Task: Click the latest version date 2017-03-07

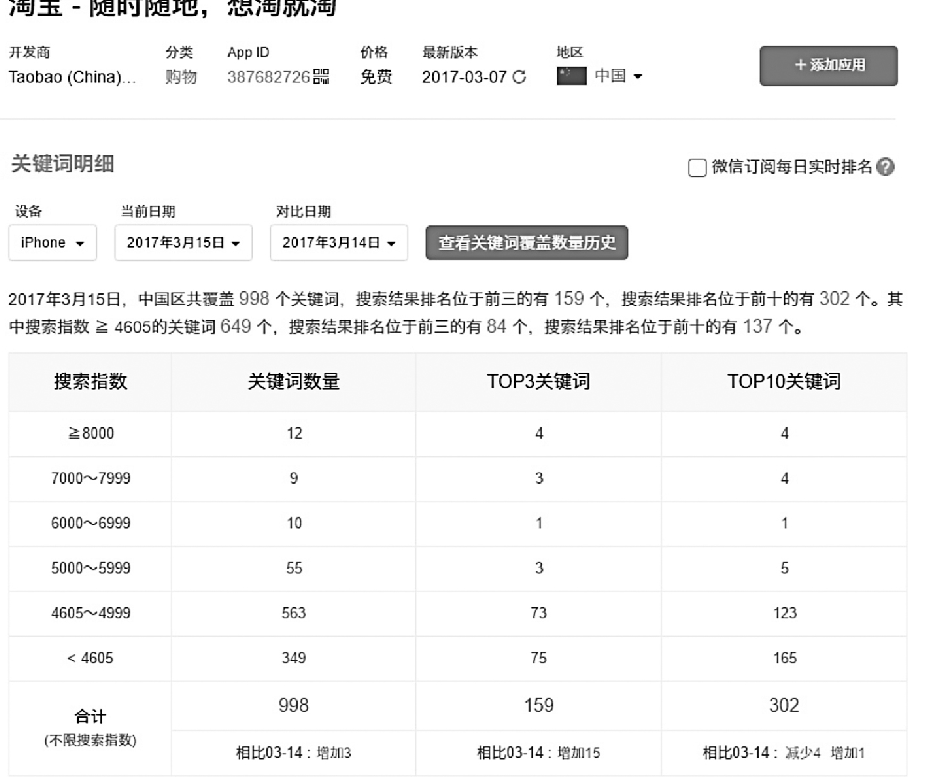Action: [465, 77]
